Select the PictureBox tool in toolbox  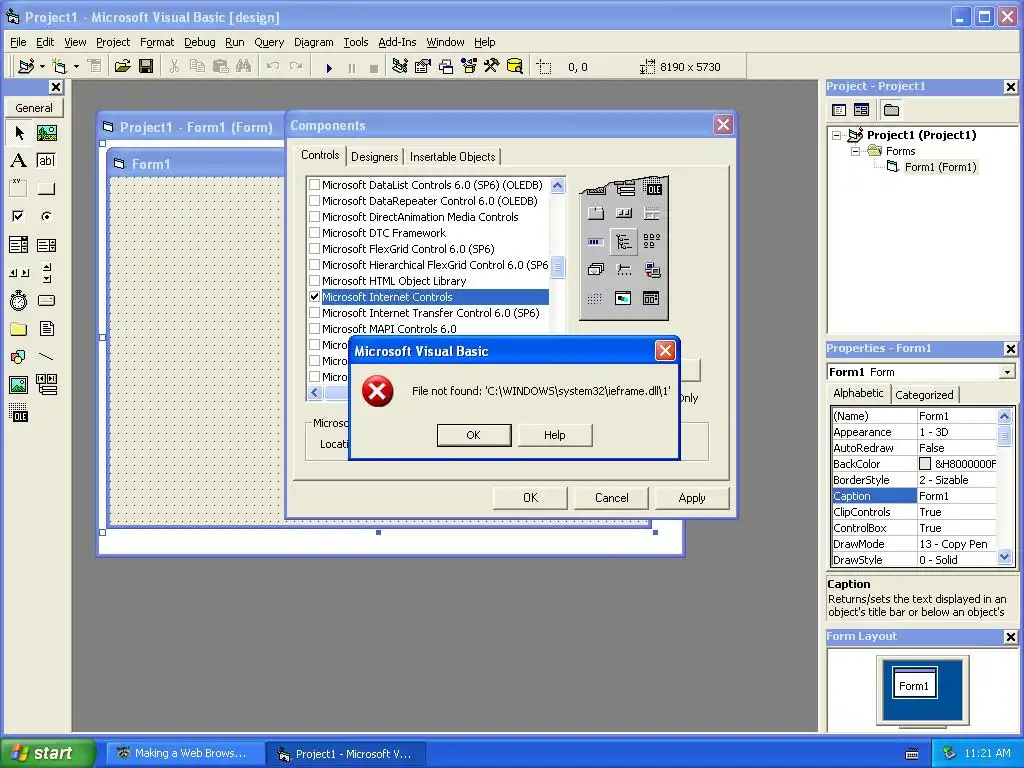click(46, 133)
